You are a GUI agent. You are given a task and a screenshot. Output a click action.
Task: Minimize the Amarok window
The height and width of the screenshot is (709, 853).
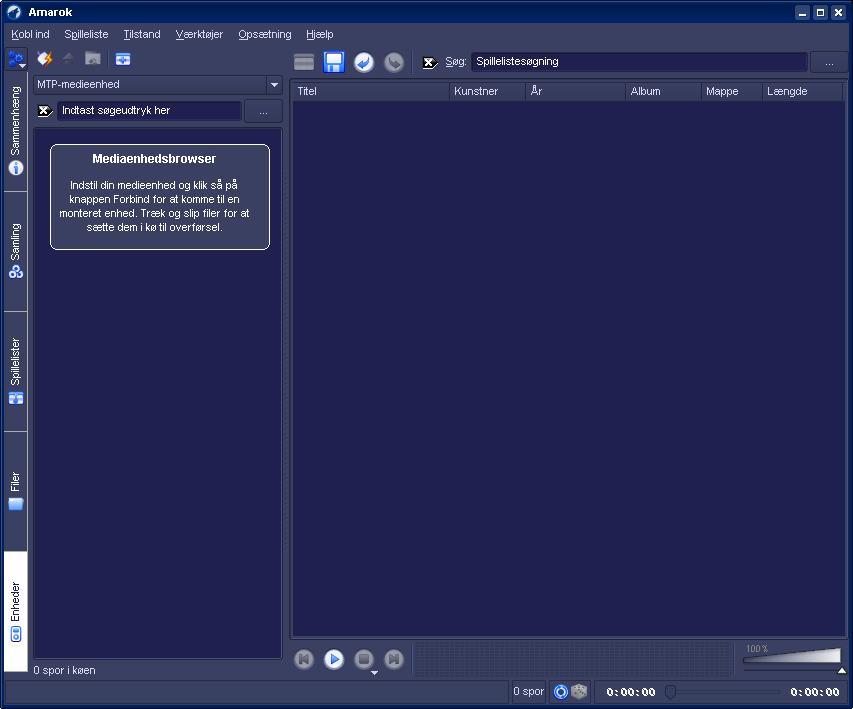(802, 13)
